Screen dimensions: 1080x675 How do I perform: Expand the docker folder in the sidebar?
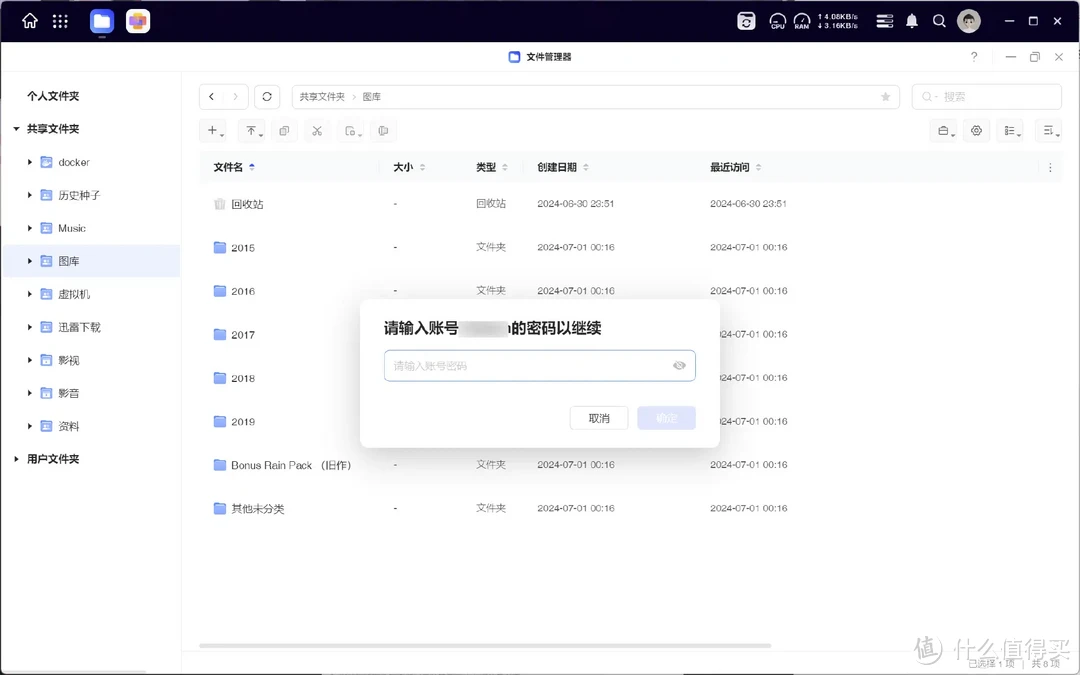pos(28,161)
